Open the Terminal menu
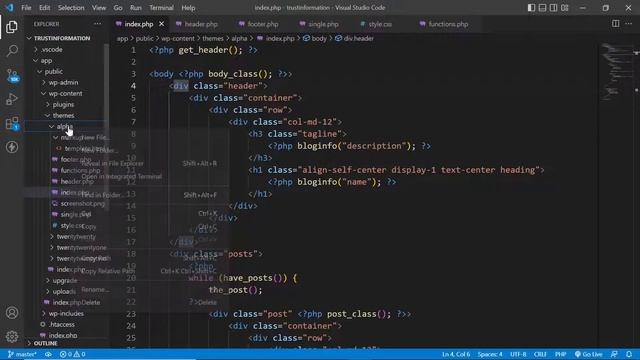640x360 pixels. pos(161,8)
